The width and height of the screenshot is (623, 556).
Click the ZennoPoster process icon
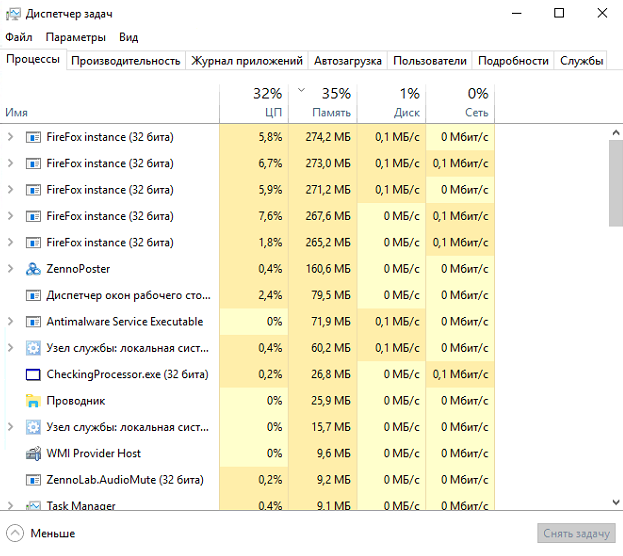[34, 269]
